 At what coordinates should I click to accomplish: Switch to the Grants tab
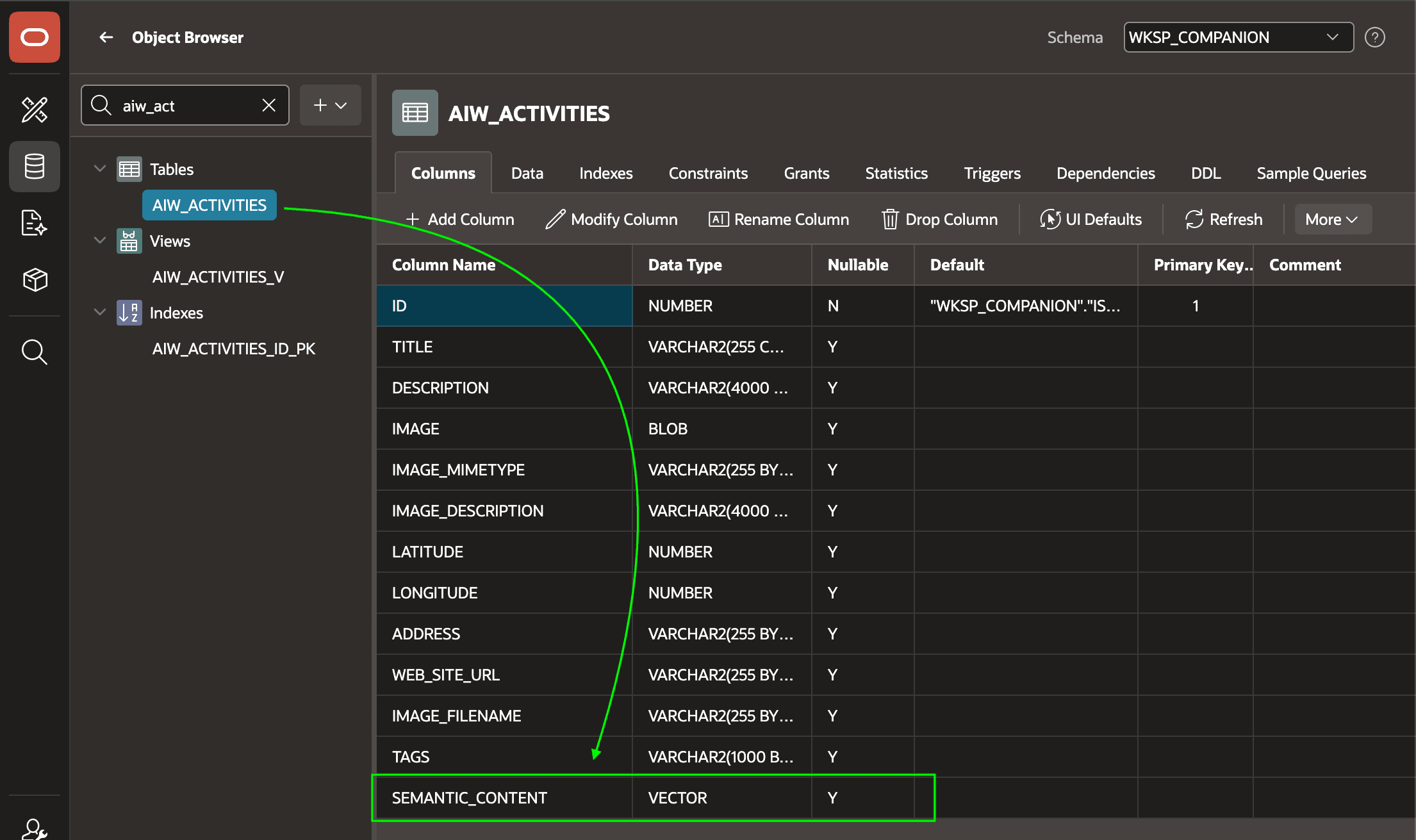[807, 173]
